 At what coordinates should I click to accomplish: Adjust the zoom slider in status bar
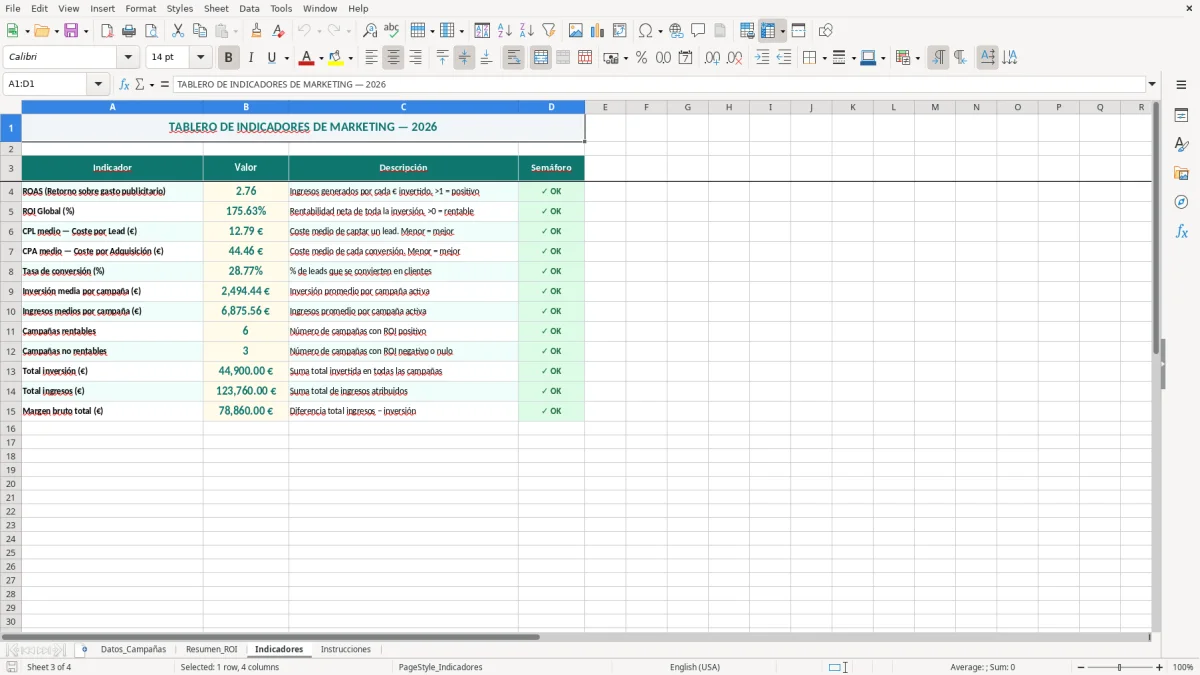point(1120,667)
